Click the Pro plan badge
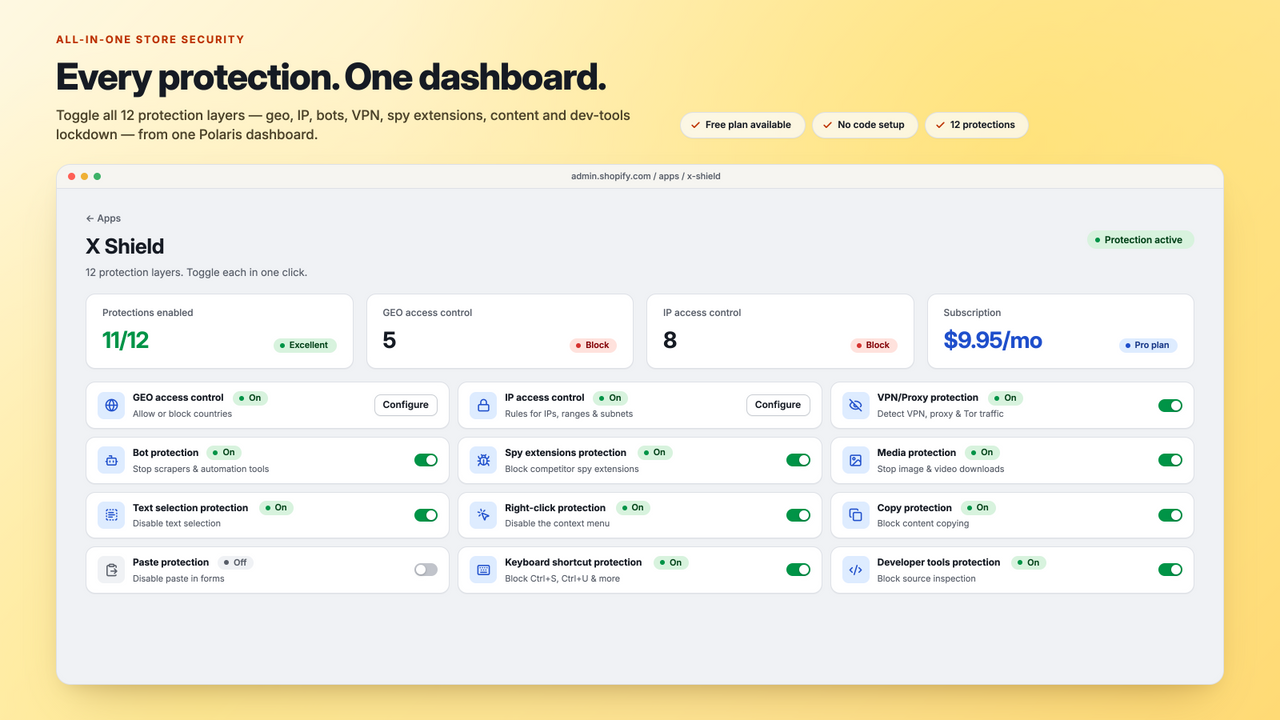This screenshot has width=1280, height=720. coord(1148,345)
